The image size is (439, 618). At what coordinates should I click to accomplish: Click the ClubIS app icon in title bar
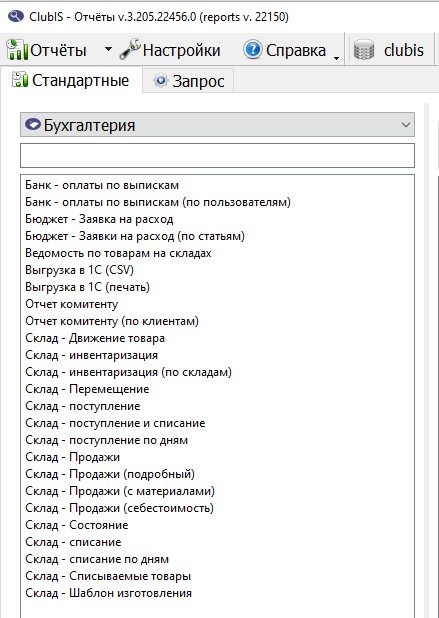pyautogui.click(x=16, y=17)
